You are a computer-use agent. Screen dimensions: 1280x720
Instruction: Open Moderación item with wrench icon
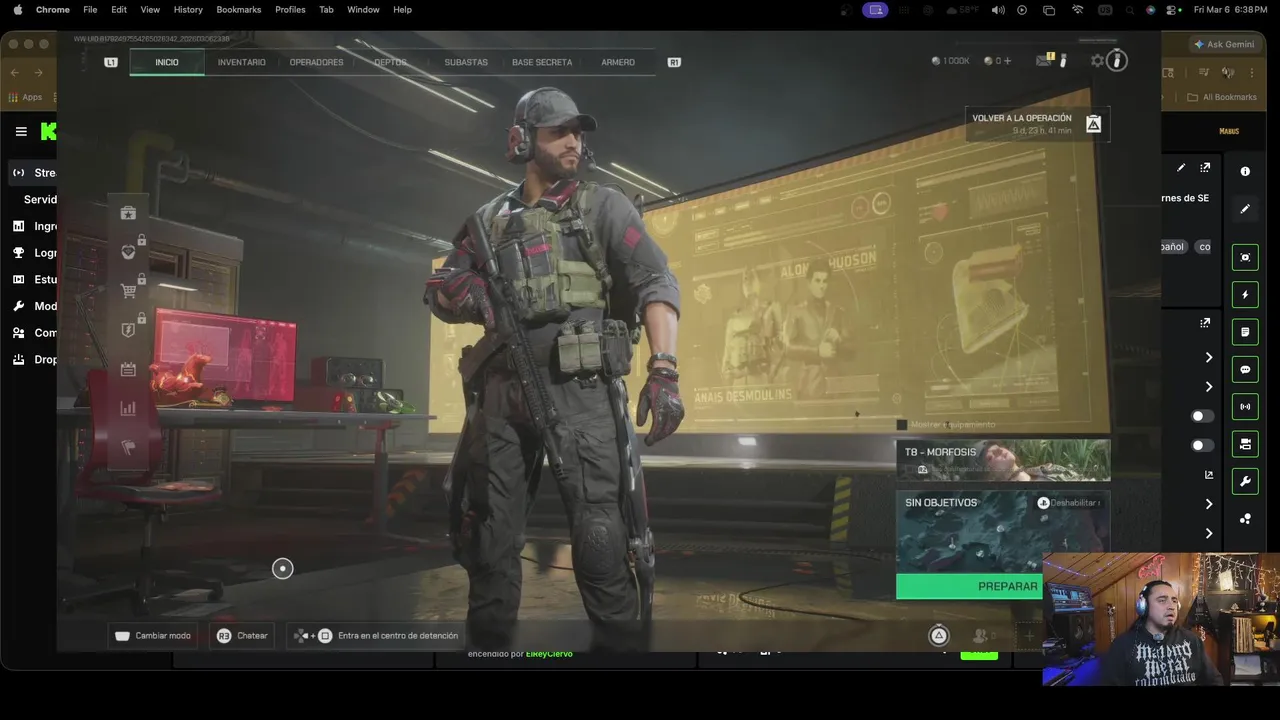[x=34, y=306]
